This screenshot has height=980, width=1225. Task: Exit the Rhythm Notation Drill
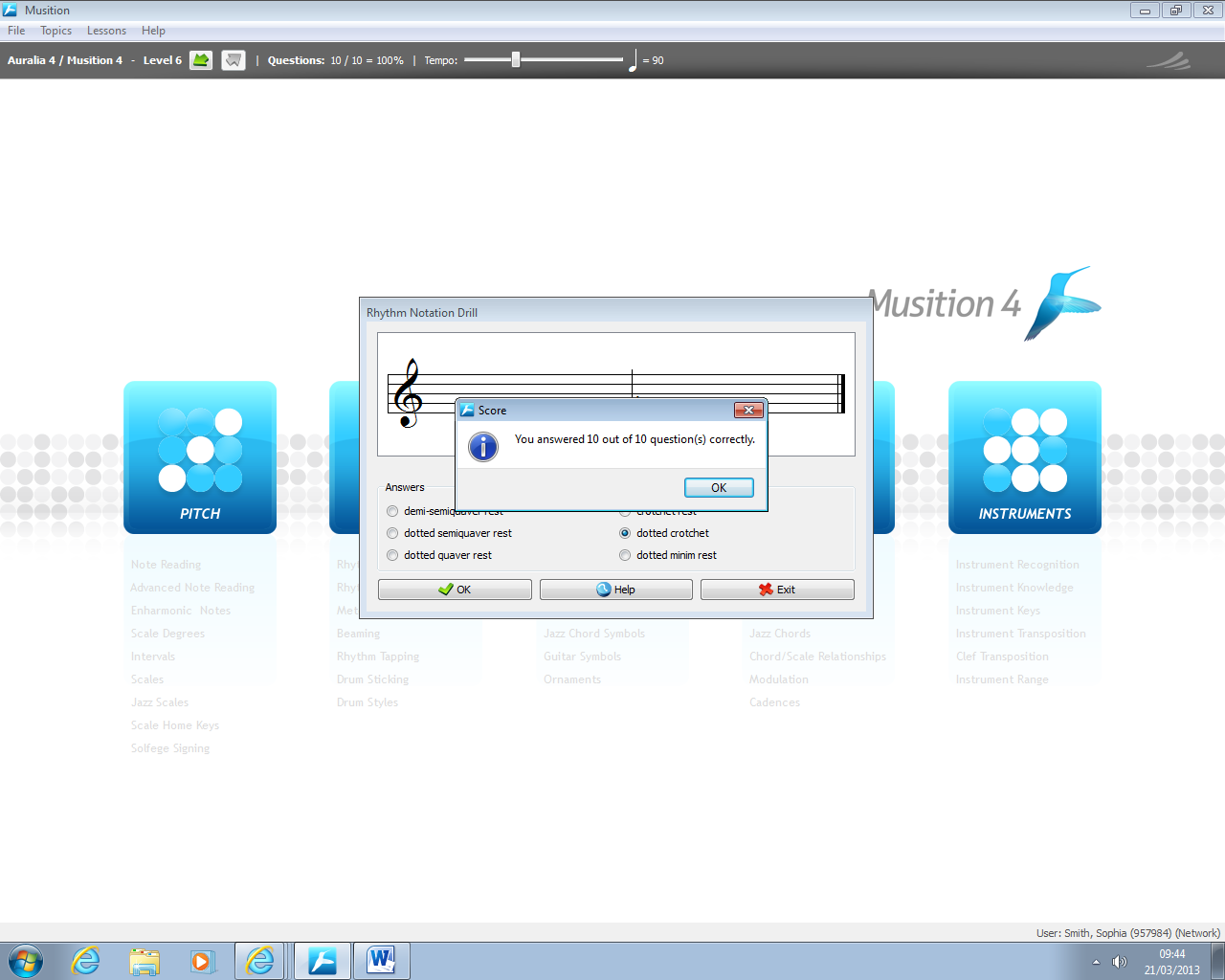(x=777, y=590)
